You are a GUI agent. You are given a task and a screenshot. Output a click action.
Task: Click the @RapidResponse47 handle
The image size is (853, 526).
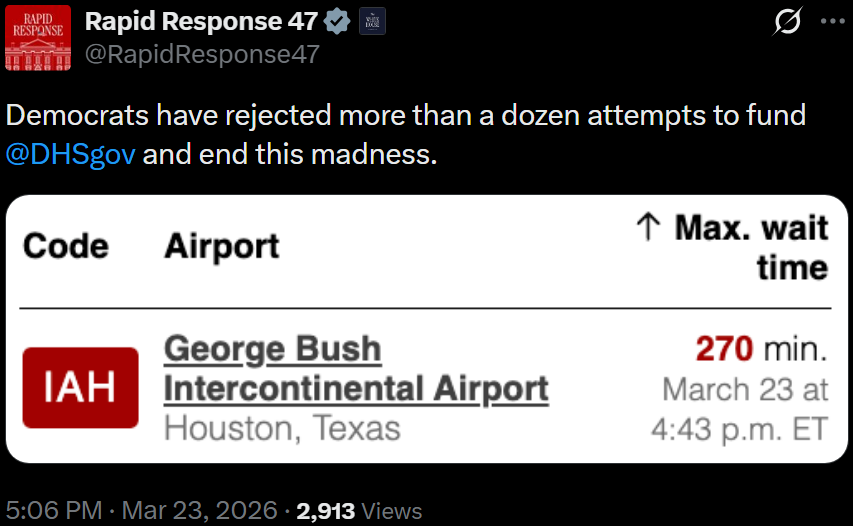(203, 54)
